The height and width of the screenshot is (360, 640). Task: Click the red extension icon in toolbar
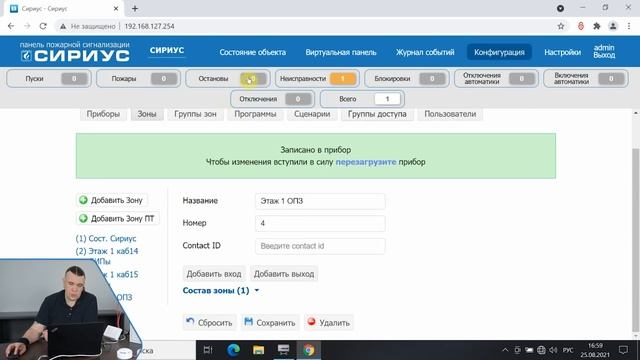581,26
